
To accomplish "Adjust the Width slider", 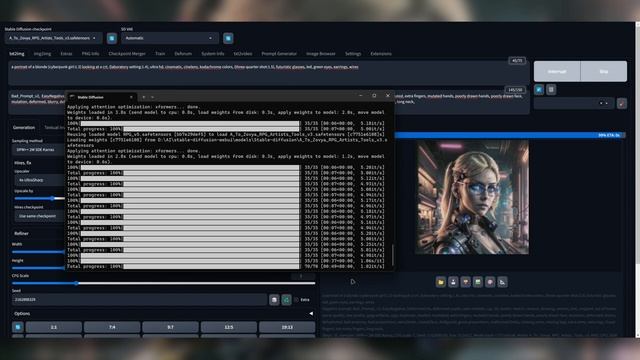I will [x=38, y=252].
